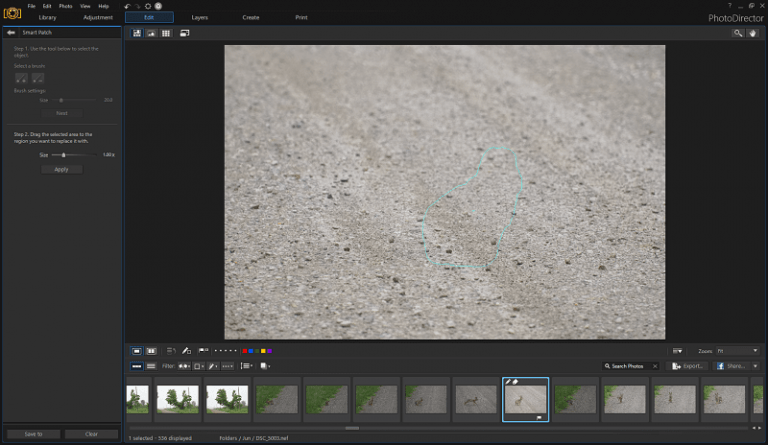Apply the red color label
The width and height of the screenshot is (768, 445).
point(244,351)
